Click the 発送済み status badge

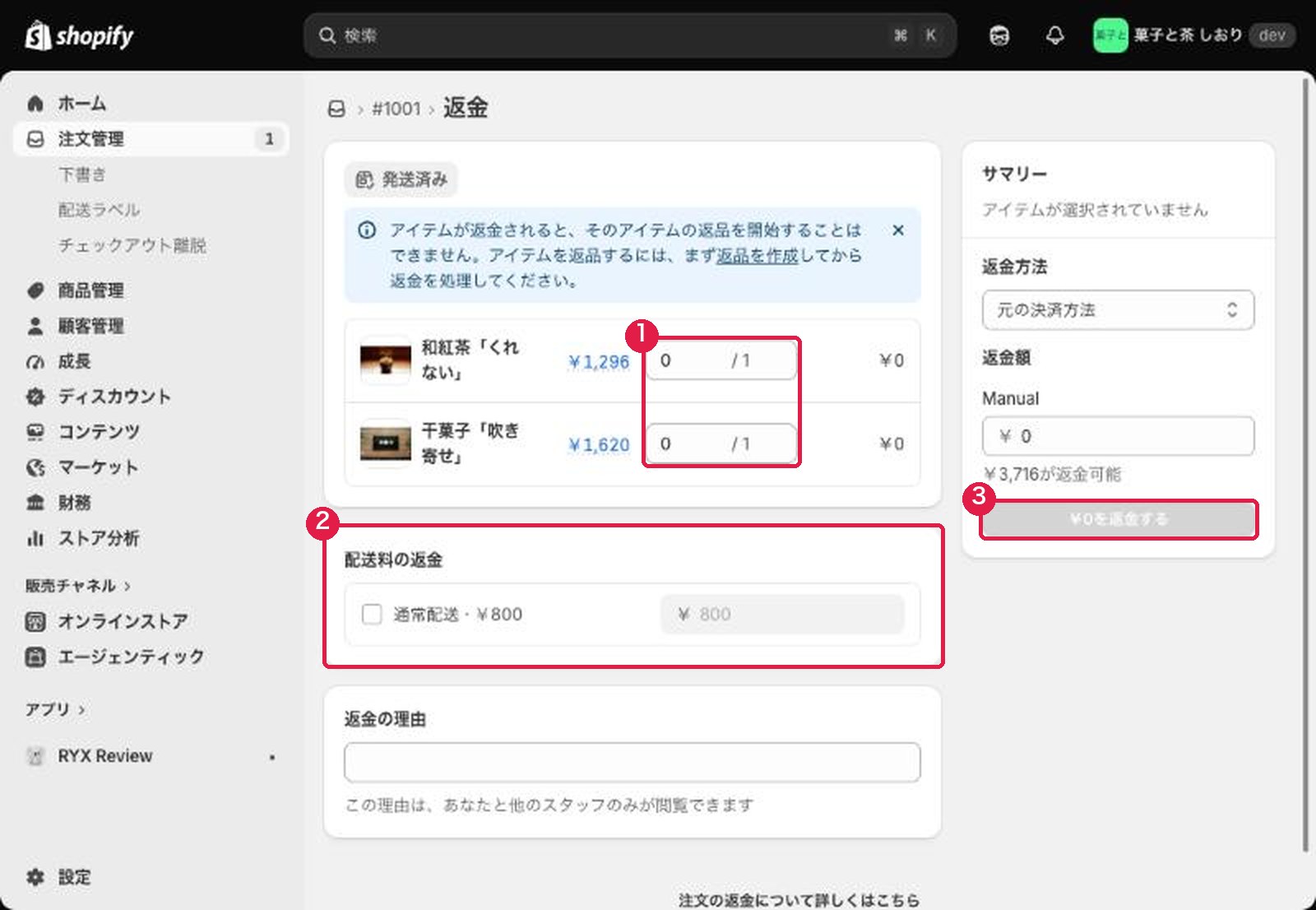(x=401, y=179)
